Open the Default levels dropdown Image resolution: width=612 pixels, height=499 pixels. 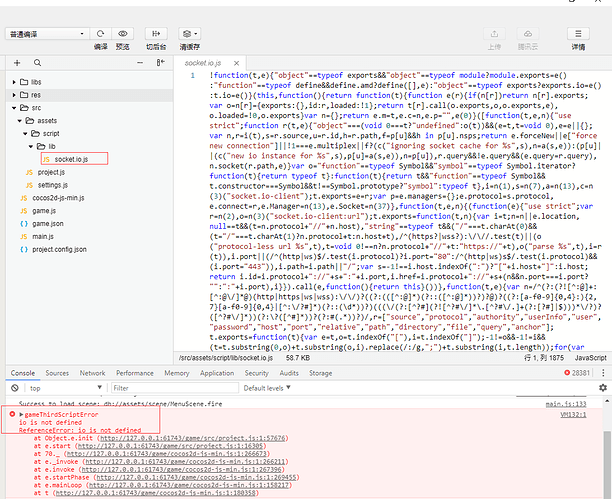pos(267,388)
